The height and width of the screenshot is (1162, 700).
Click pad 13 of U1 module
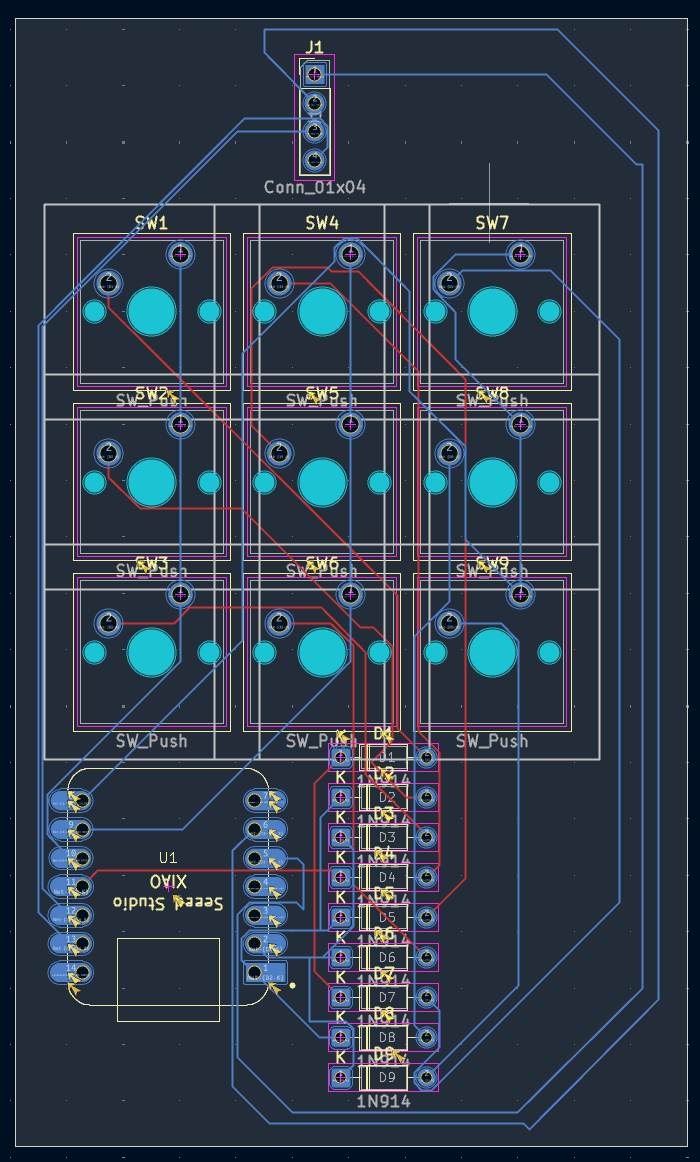(71, 943)
